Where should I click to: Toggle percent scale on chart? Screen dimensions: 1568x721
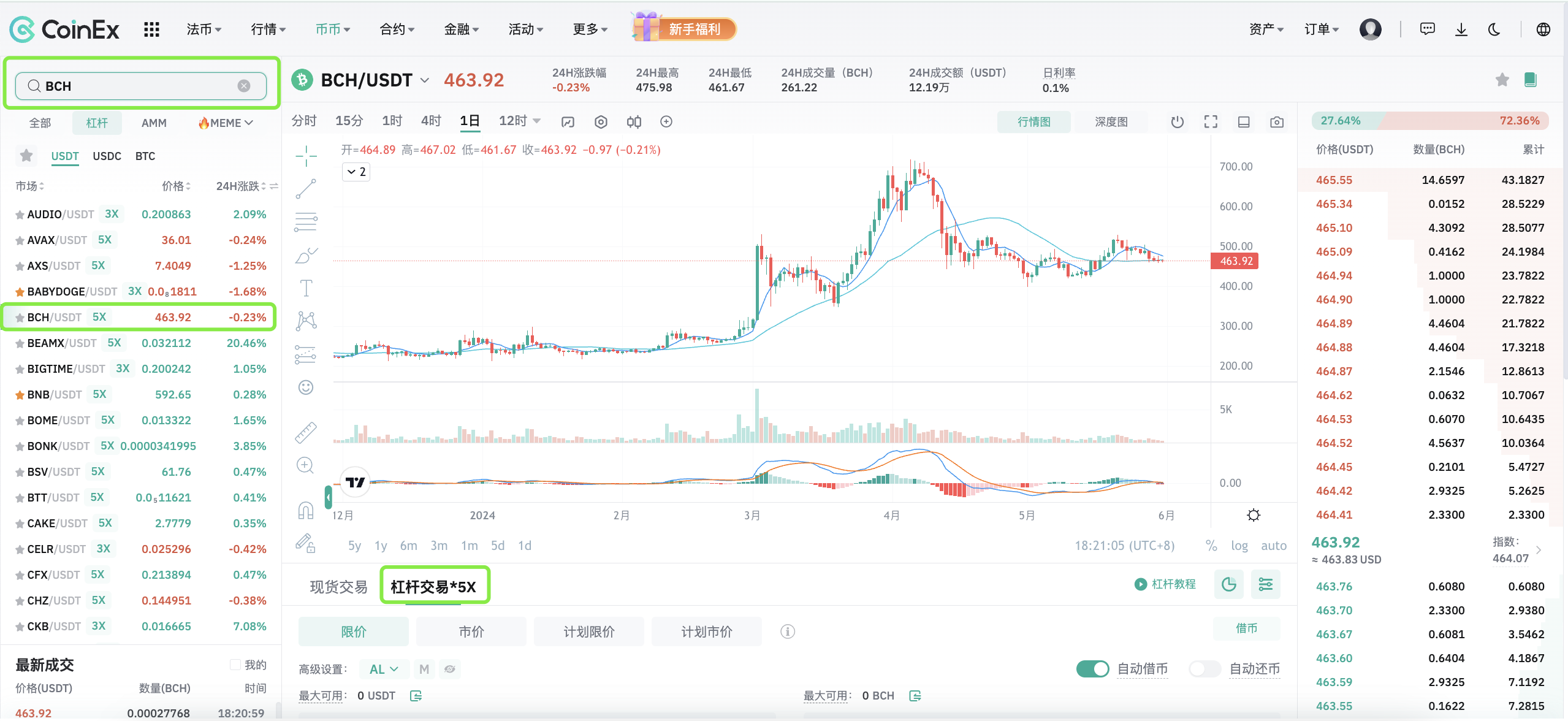[x=1211, y=546]
